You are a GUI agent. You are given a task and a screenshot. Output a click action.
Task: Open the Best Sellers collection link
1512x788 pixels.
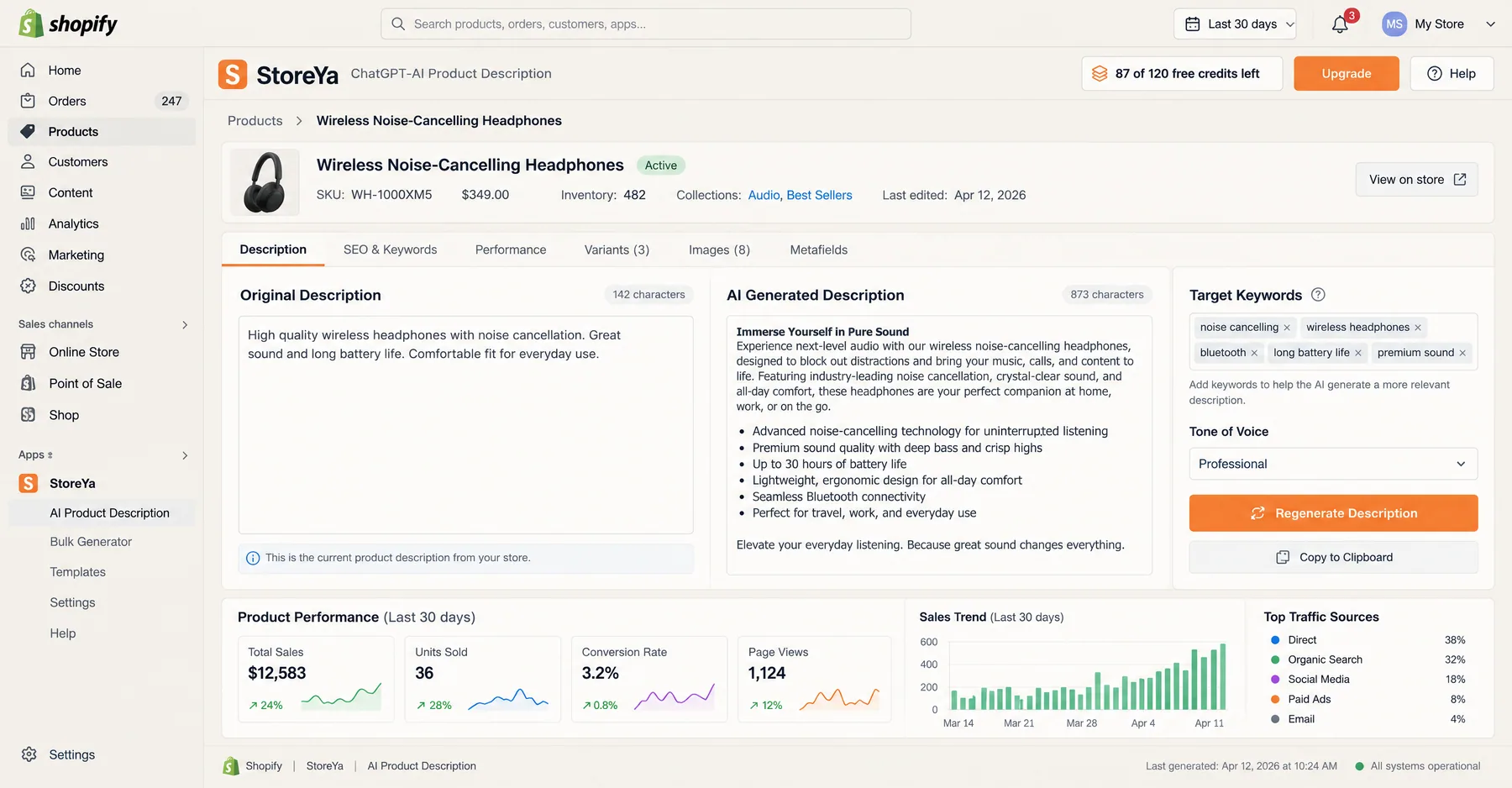click(819, 195)
